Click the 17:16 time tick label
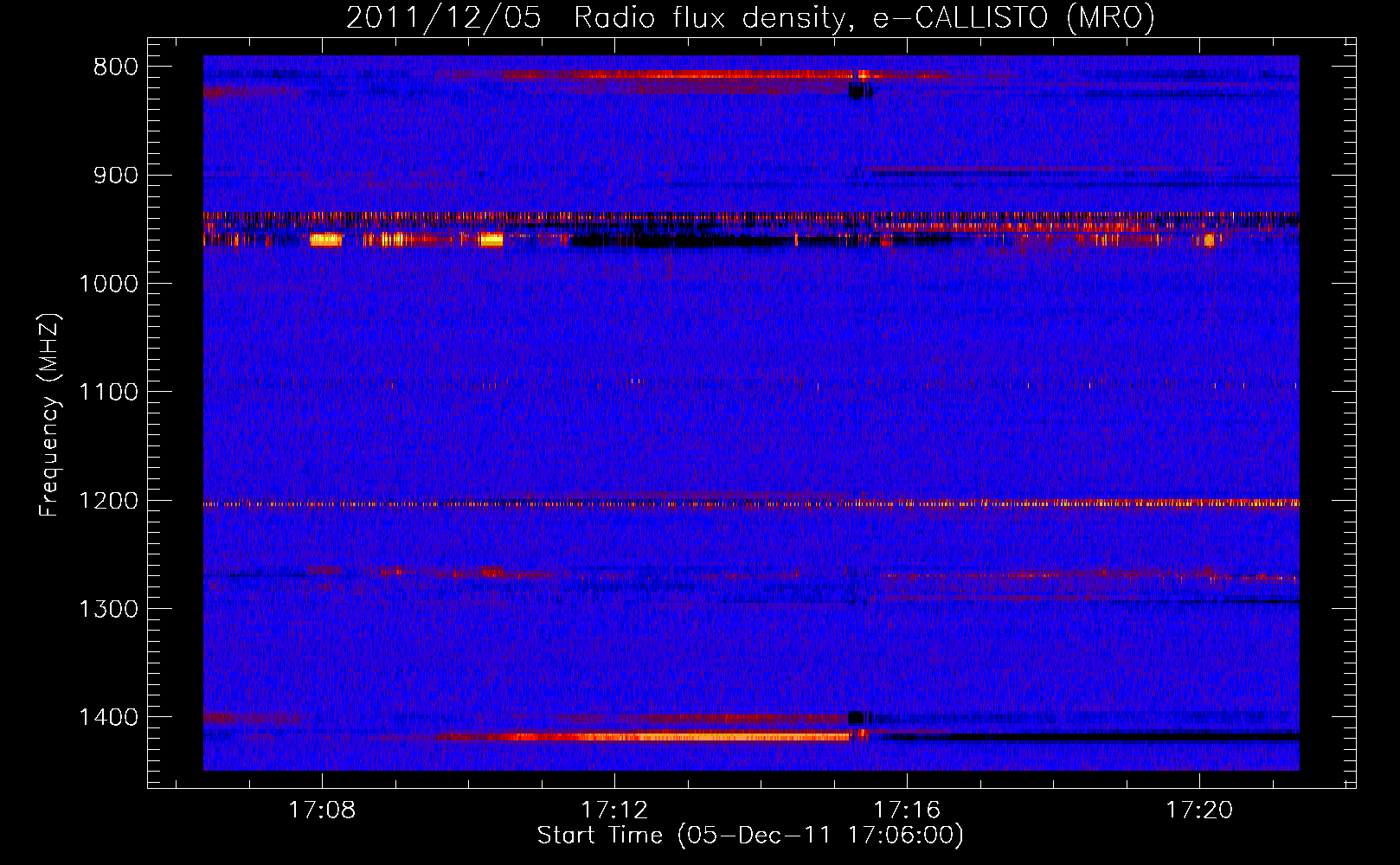The height and width of the screenshot is (865, 1400). click(x=907, y=811)
